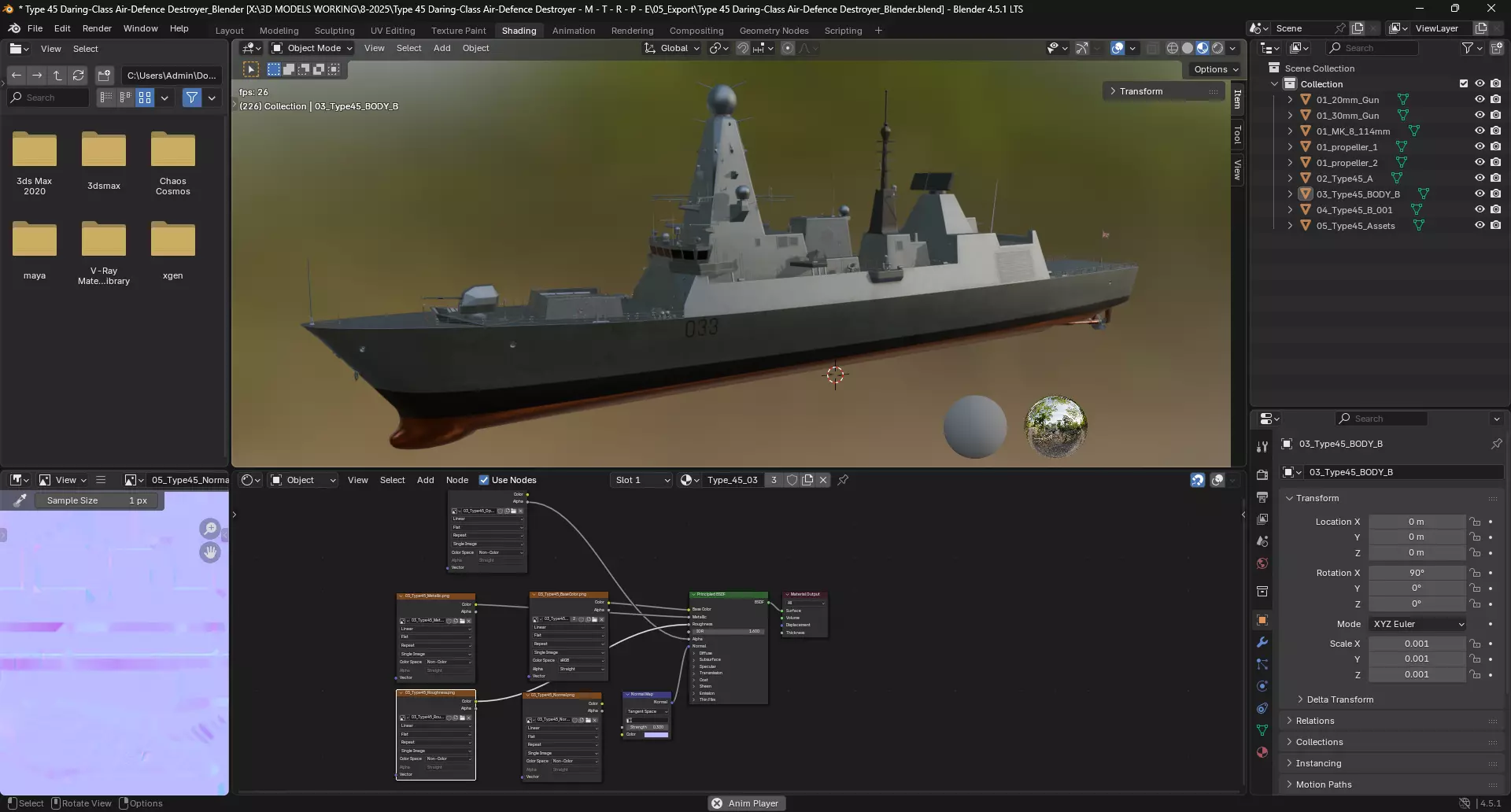Expand the Delta Transform section
1511x812 pixels.
coord(1340,699)
